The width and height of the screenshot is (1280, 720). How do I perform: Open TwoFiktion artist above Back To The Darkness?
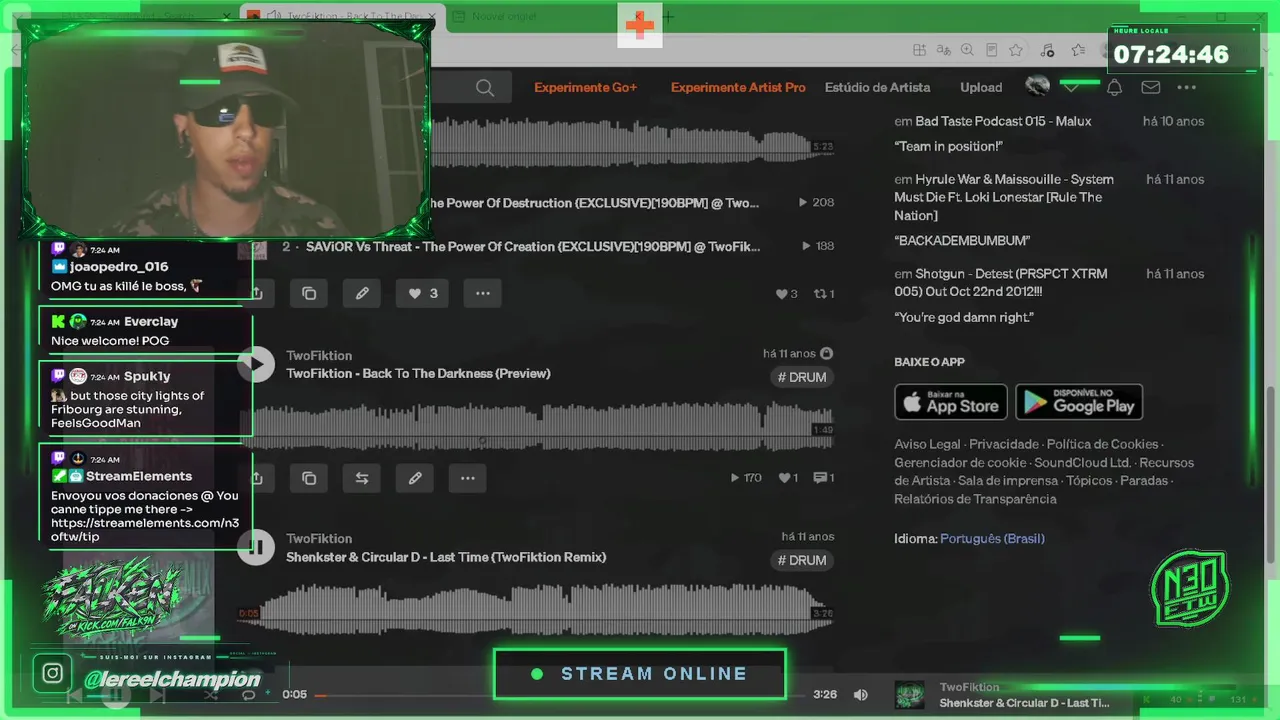coord(319,355)
